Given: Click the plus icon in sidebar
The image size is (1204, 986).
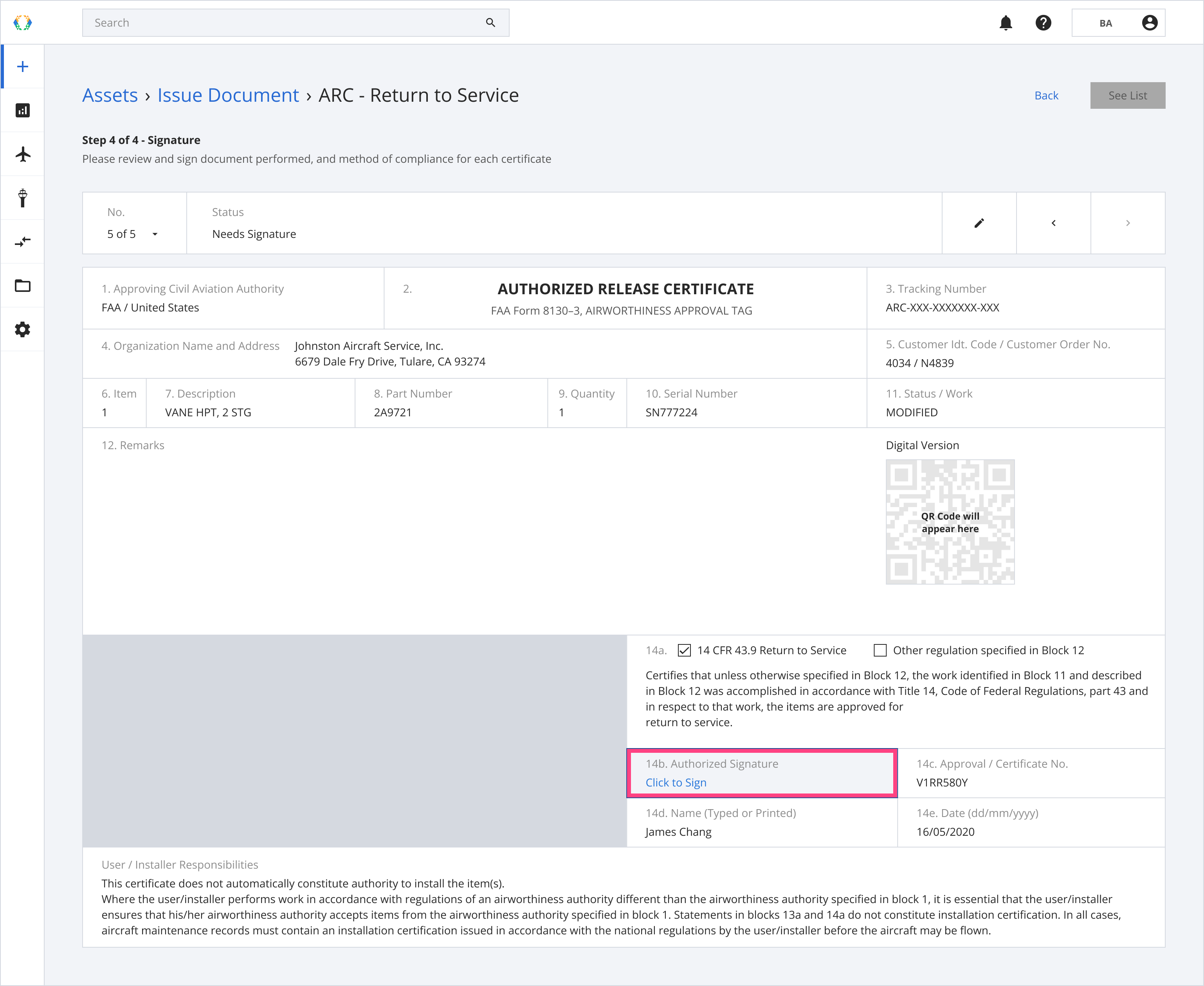Looking at the screenshot, I should pos(23,67).
